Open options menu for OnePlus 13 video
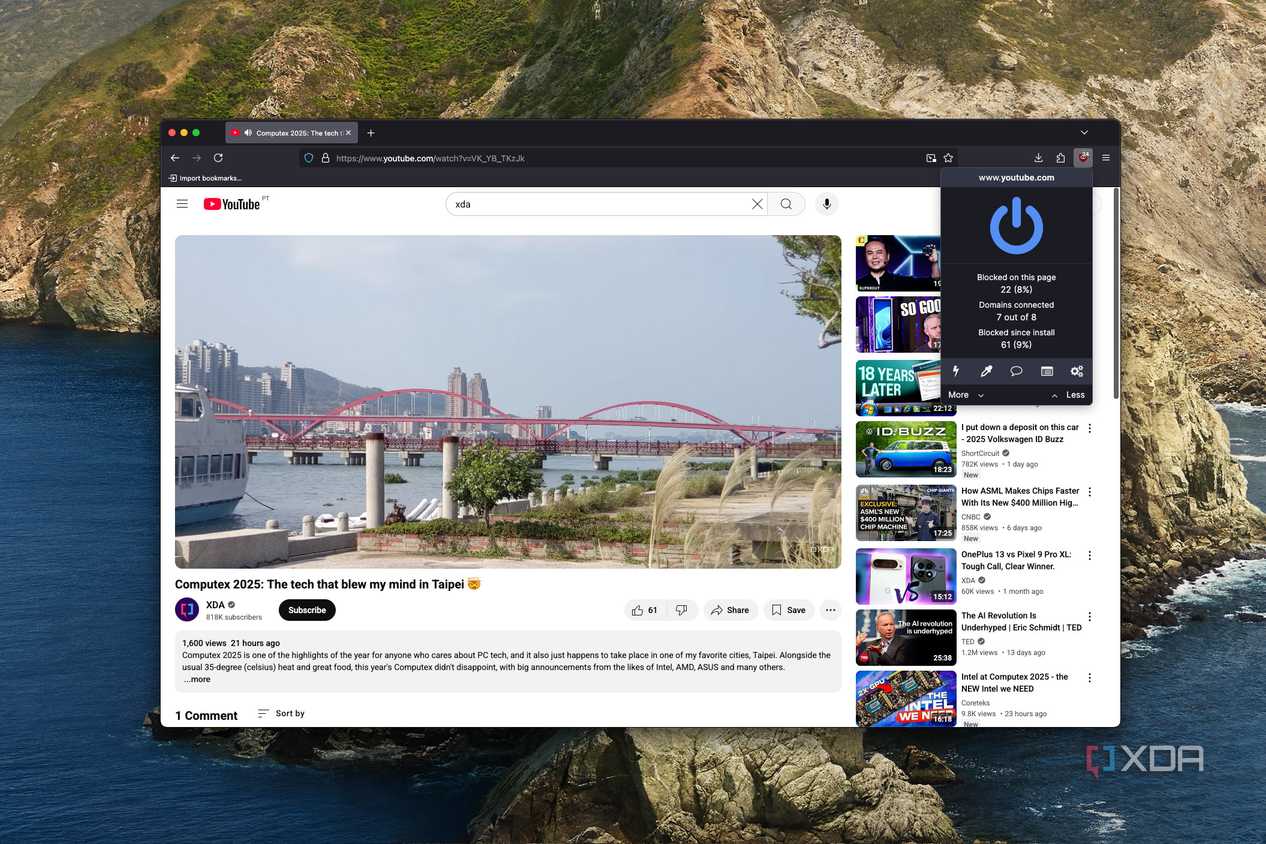The width and height of the screenshot is (1266, 844). click(1090, 555)
